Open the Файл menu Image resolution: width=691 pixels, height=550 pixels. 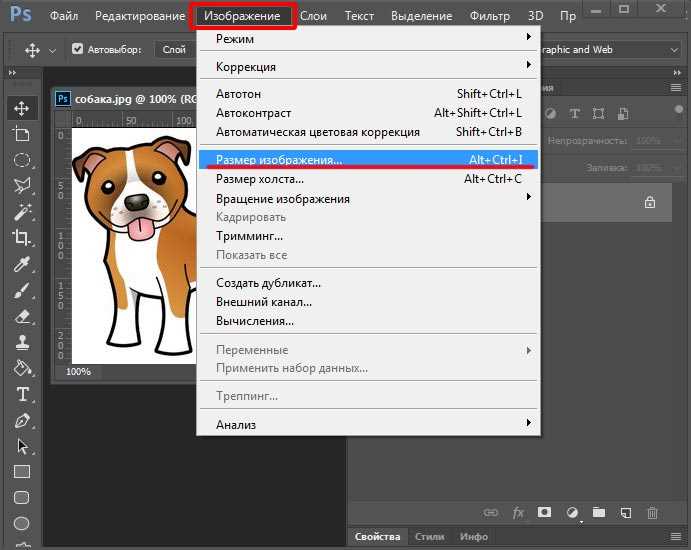tap(64, 16)
